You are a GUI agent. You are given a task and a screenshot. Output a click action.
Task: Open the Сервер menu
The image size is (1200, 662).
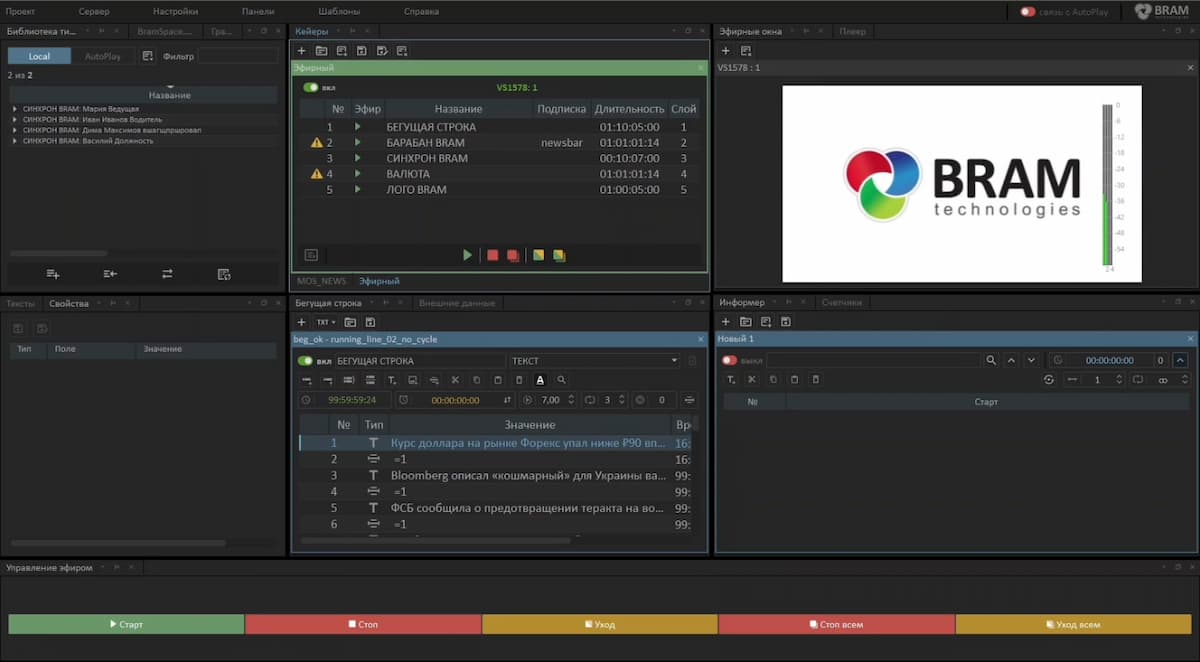tap(94, 11)
